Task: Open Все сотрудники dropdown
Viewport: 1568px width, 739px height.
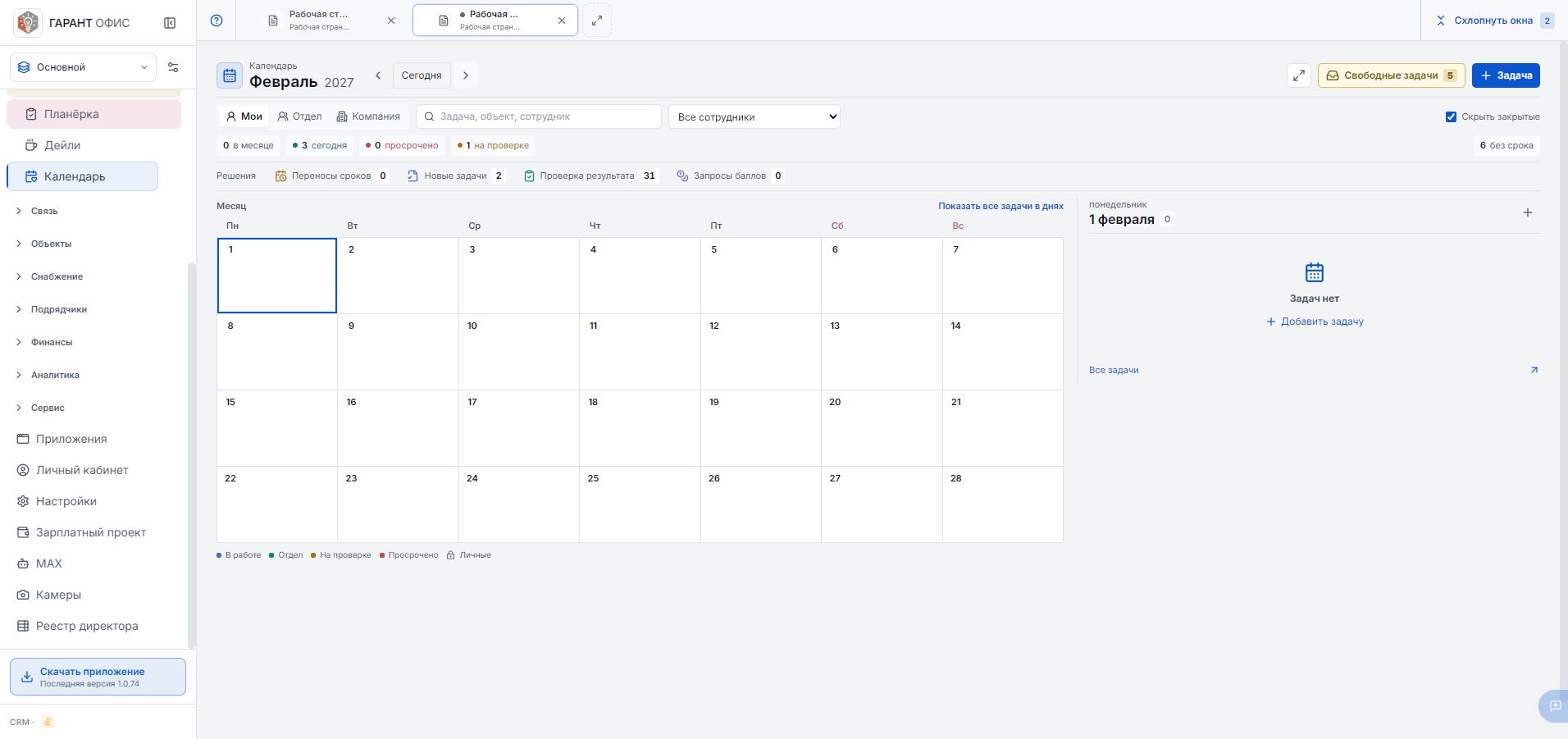Action: click(x=754, y=116)
